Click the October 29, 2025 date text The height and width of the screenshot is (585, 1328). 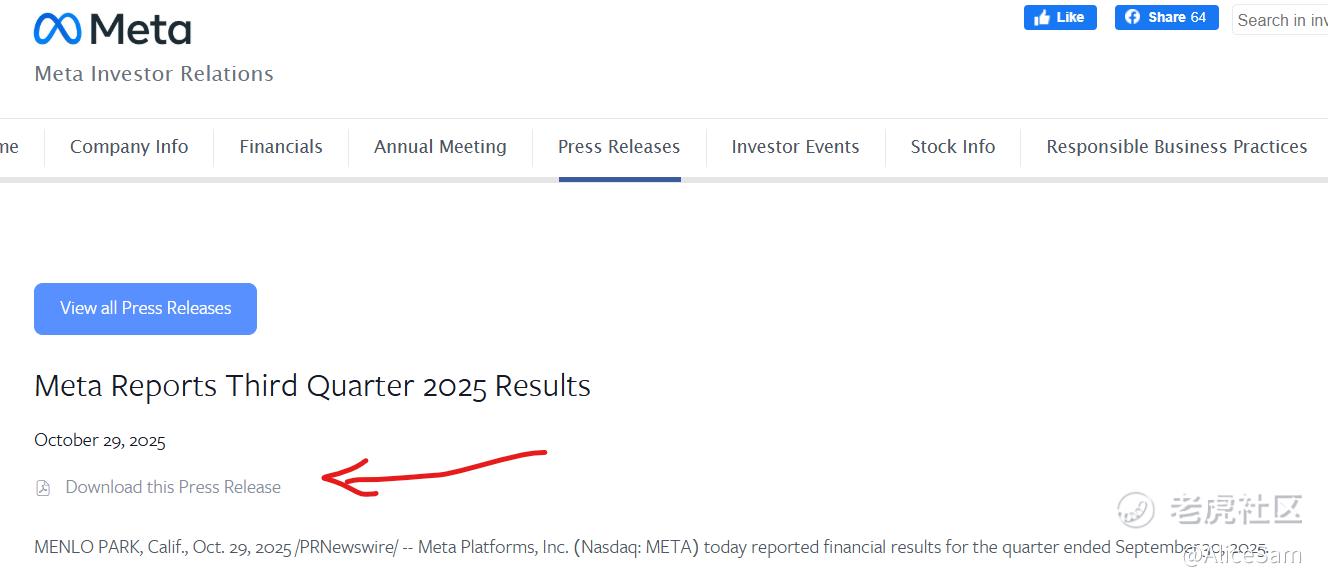pyautogui.click(x=100, y=440)
